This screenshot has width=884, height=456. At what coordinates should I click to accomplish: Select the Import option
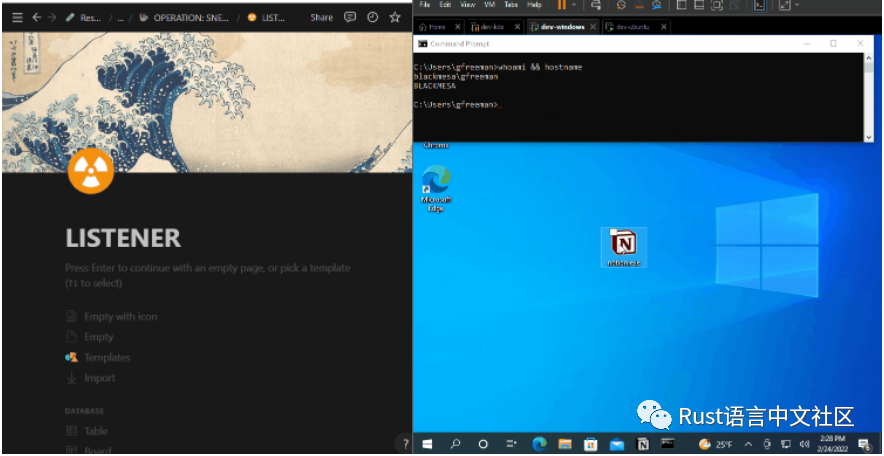pos(91,378)
